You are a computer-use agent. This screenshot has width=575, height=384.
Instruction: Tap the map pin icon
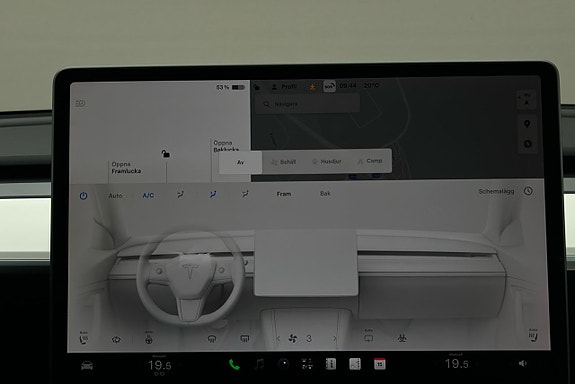527,124
